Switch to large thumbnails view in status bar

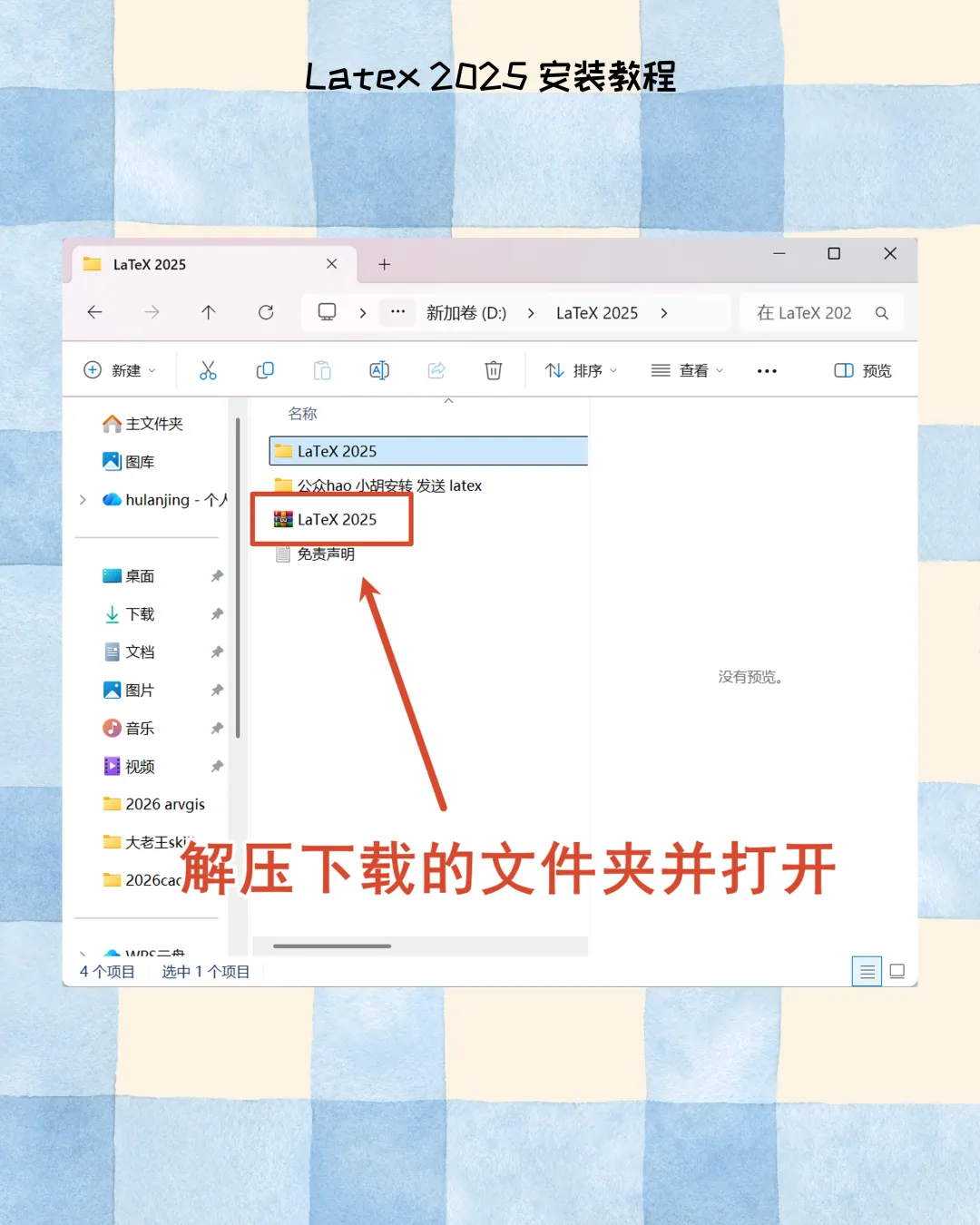click(897, 971)
